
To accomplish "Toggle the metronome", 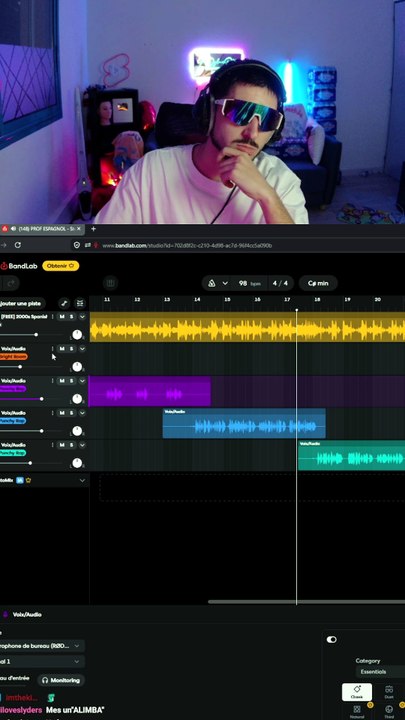I will (x=212, y=283).
